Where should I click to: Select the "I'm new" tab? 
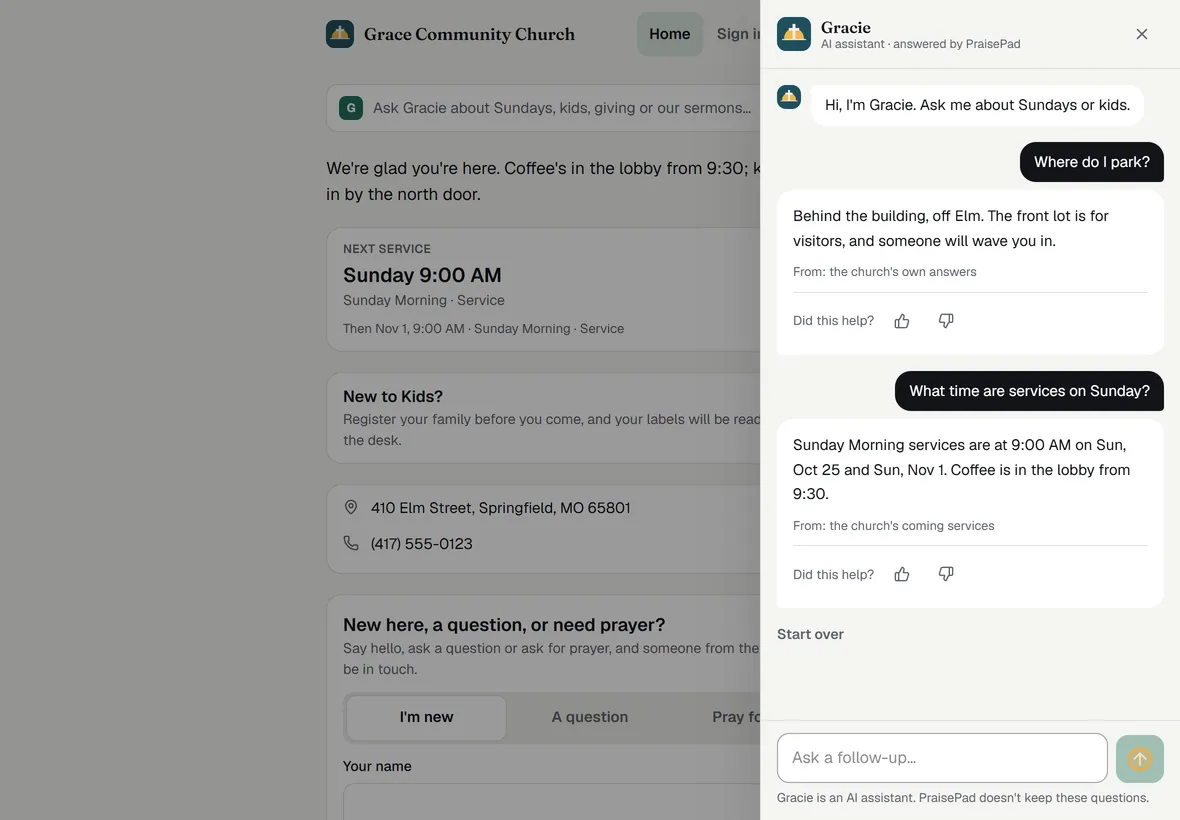(427, 718)
